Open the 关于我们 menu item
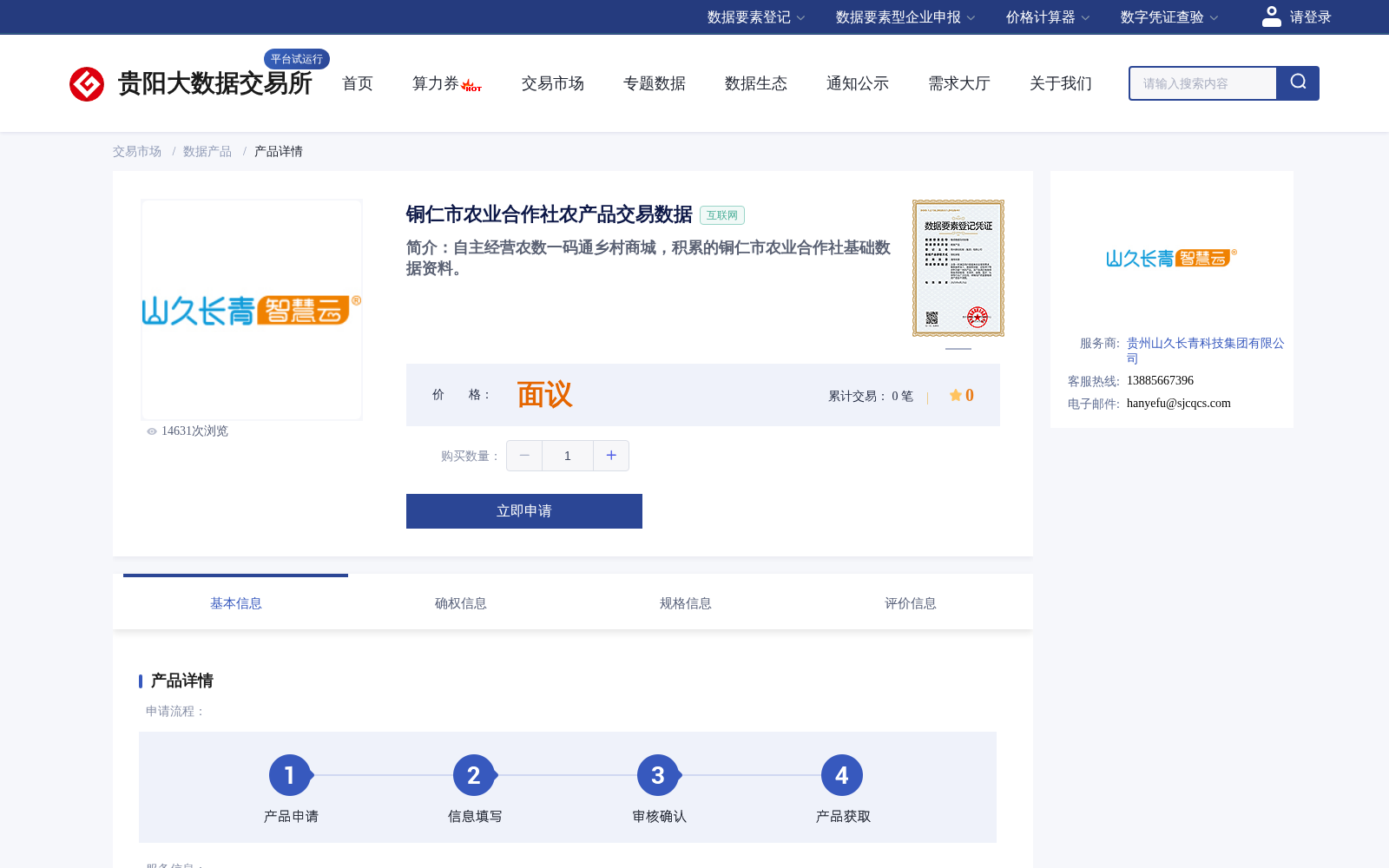Screen dimensions: 1389x868 [1061, 83]
